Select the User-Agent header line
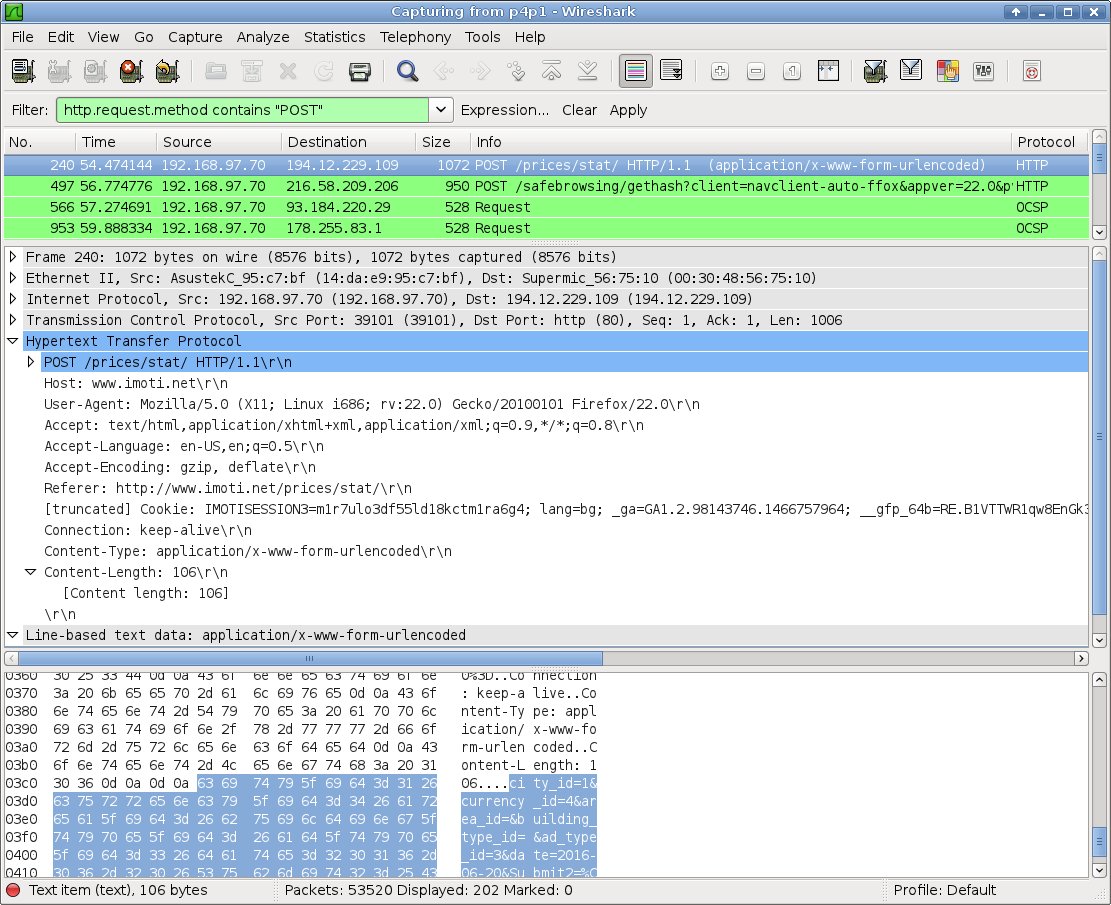 pos(372,404)
